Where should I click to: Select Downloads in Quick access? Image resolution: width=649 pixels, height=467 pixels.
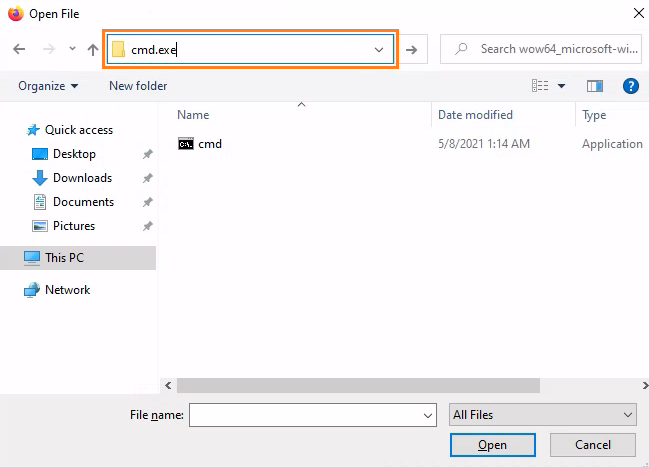[x=82, y=178]
